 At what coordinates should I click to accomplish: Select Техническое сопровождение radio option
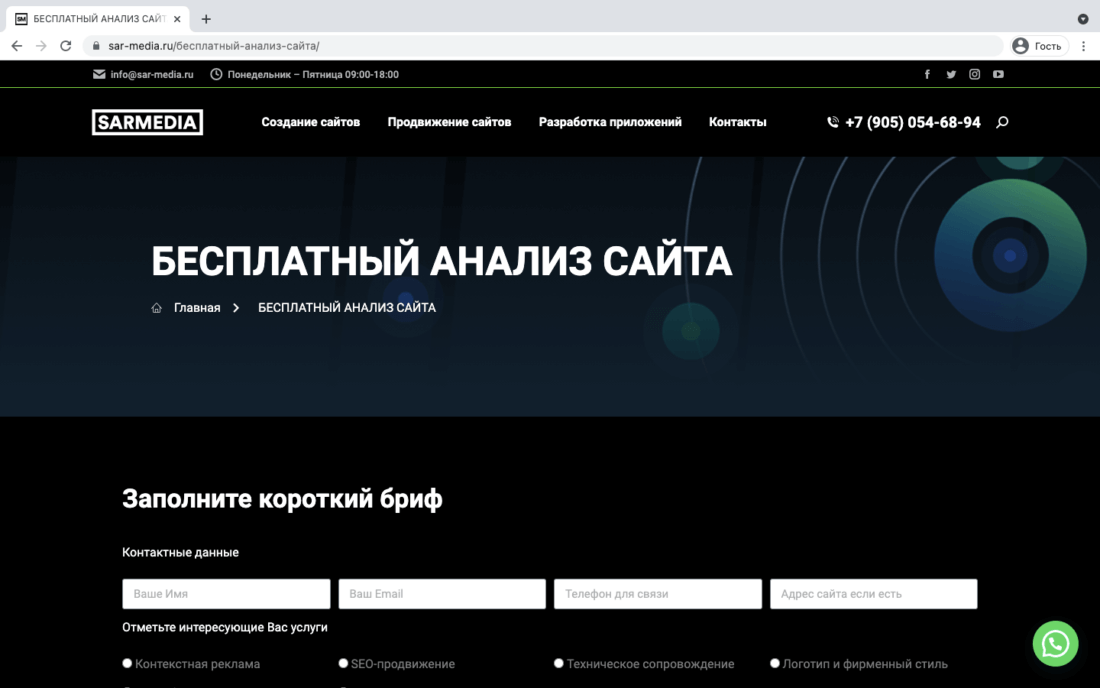tap(558, 663)
